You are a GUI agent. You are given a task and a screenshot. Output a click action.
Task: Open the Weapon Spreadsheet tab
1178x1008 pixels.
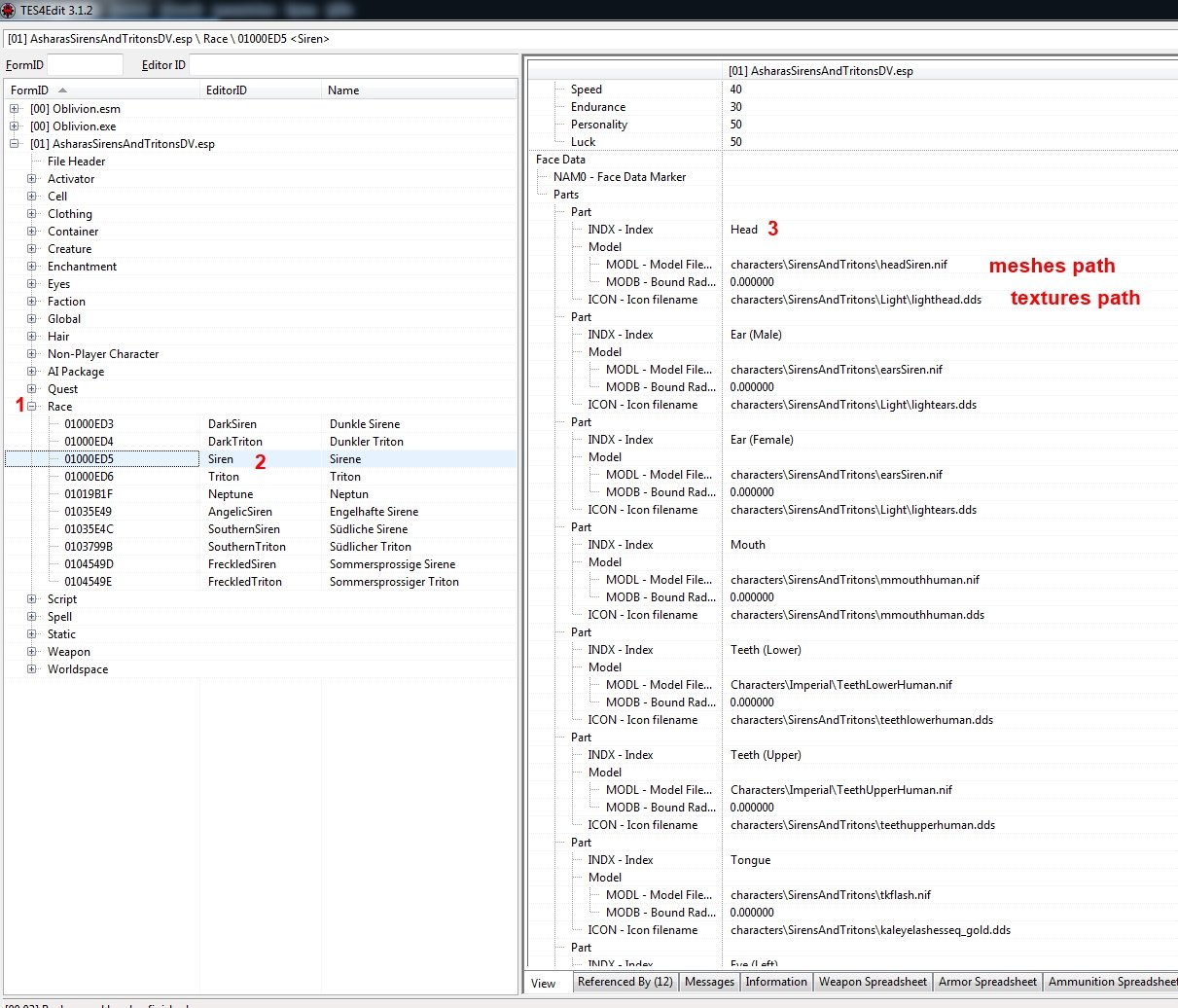[874, 982]
